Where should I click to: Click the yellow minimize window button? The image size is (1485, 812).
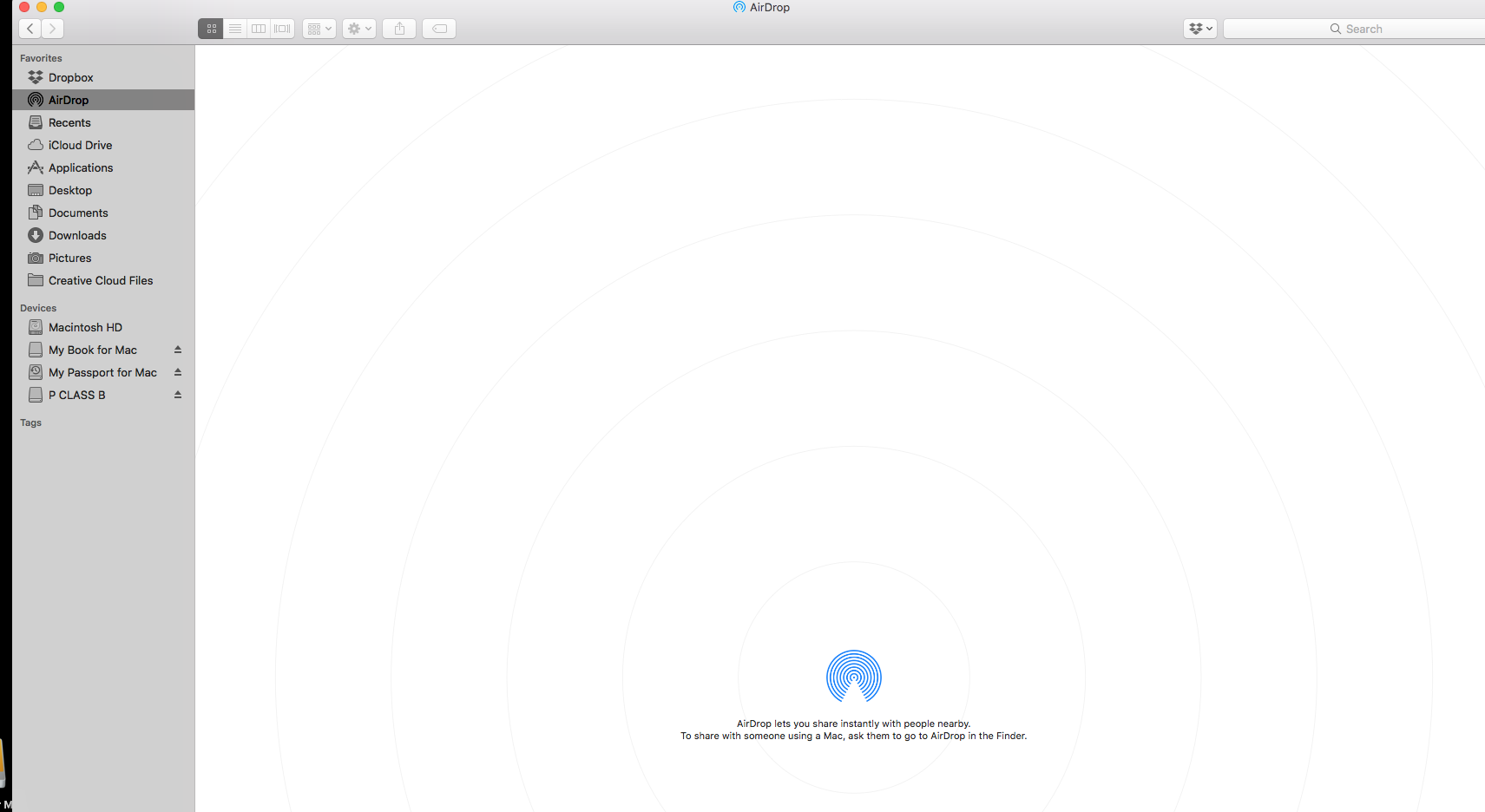(x=42, y=7)
